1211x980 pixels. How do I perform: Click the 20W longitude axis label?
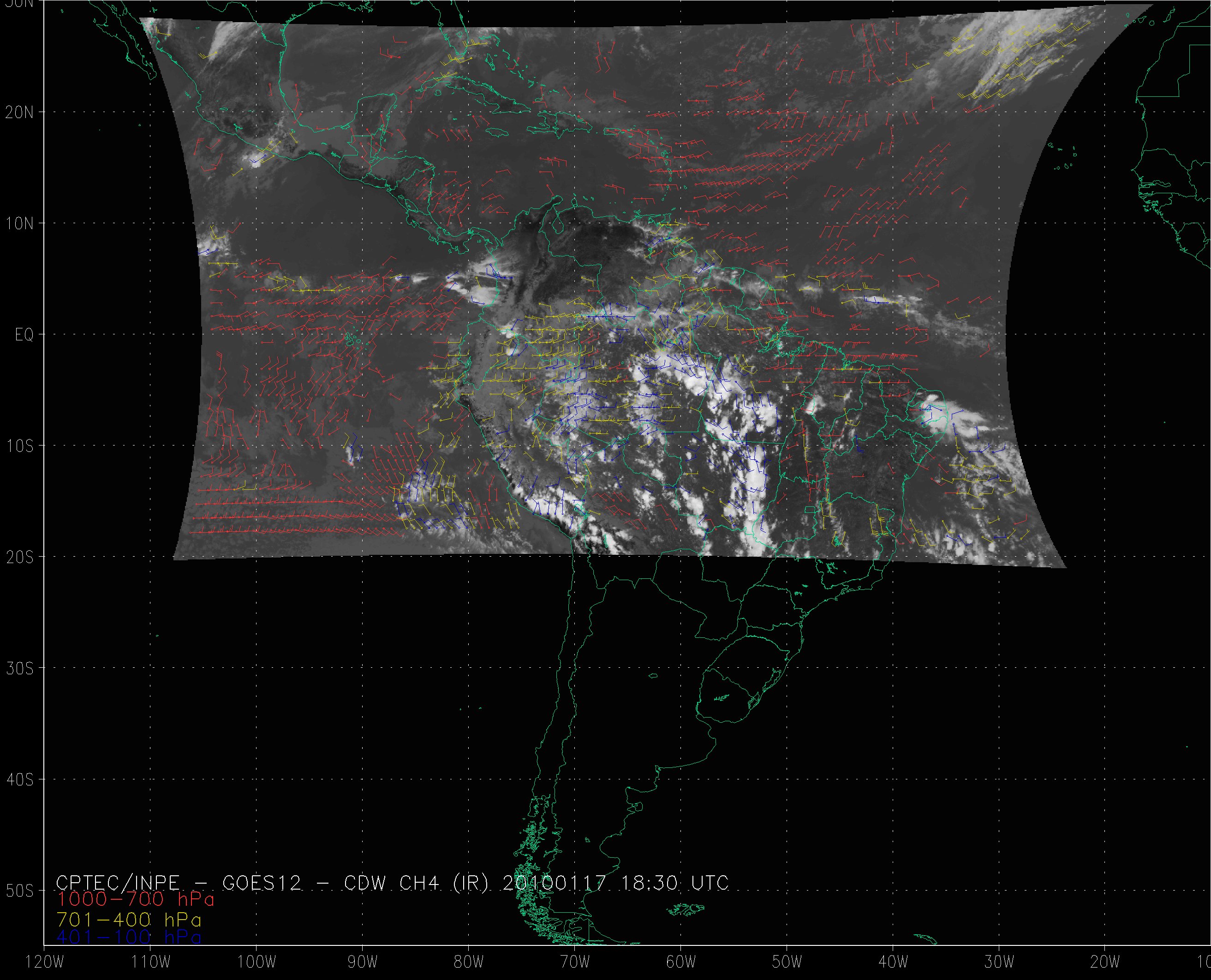(x=1105, y=962)
